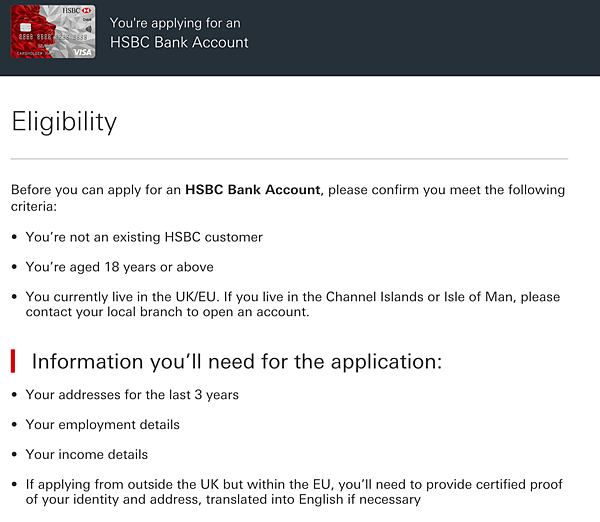Click the red lion artwork on card

[33, 33]
